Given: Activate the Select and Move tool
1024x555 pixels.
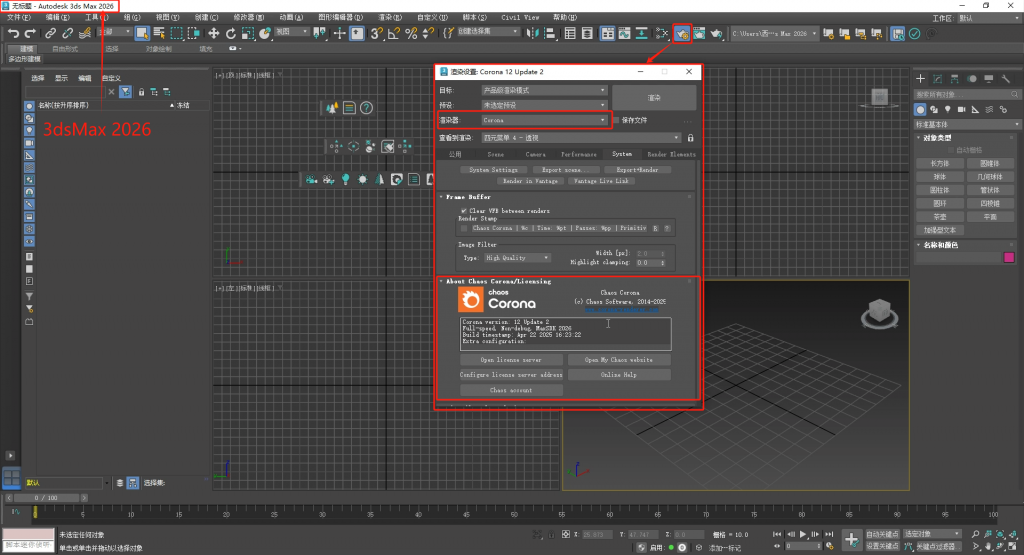Looking at the screenshot, I should coord(214,33).
